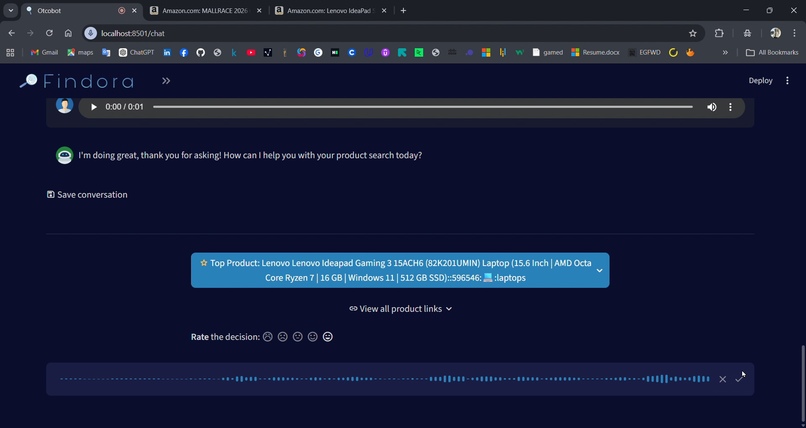
Task: Close the Amazon Lenovo IdeaPad tab
Action: [383, 10]
